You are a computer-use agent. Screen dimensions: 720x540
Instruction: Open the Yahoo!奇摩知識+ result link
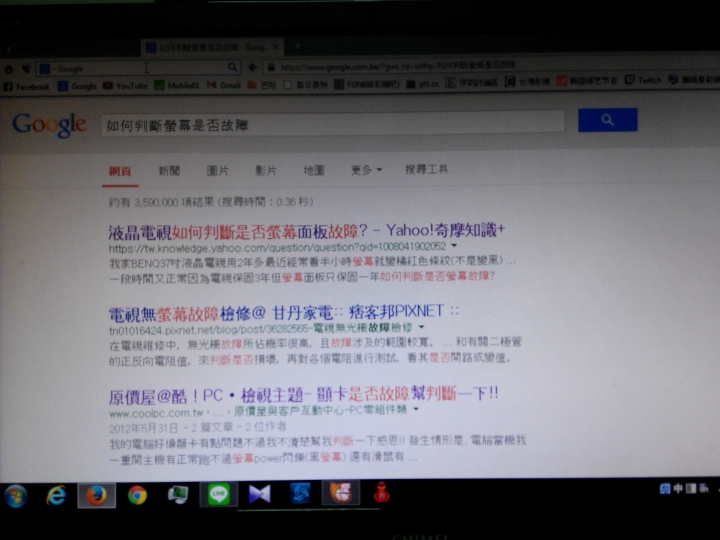pos(306,231)
